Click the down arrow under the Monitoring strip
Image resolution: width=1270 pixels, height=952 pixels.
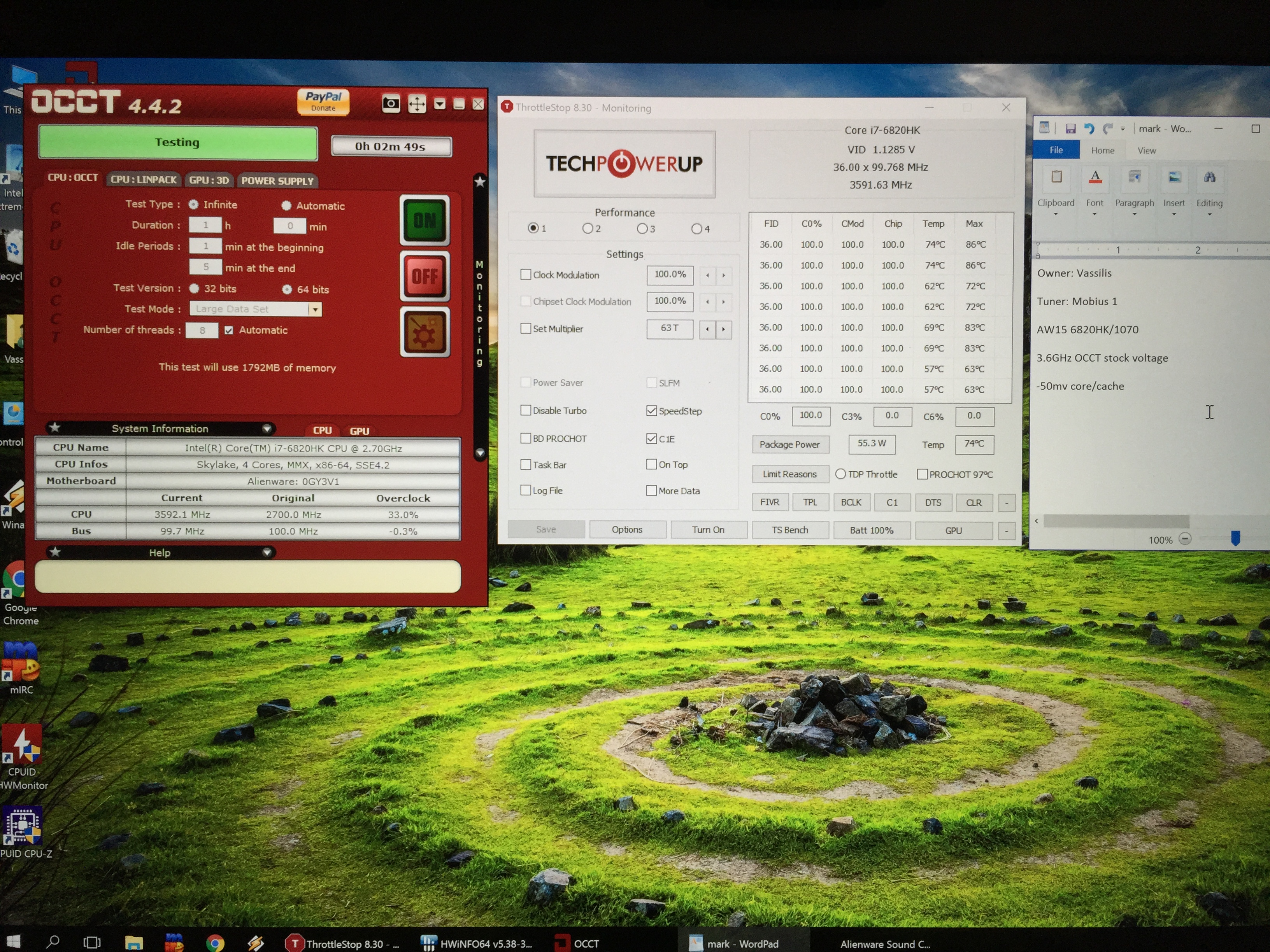(481, 453)
